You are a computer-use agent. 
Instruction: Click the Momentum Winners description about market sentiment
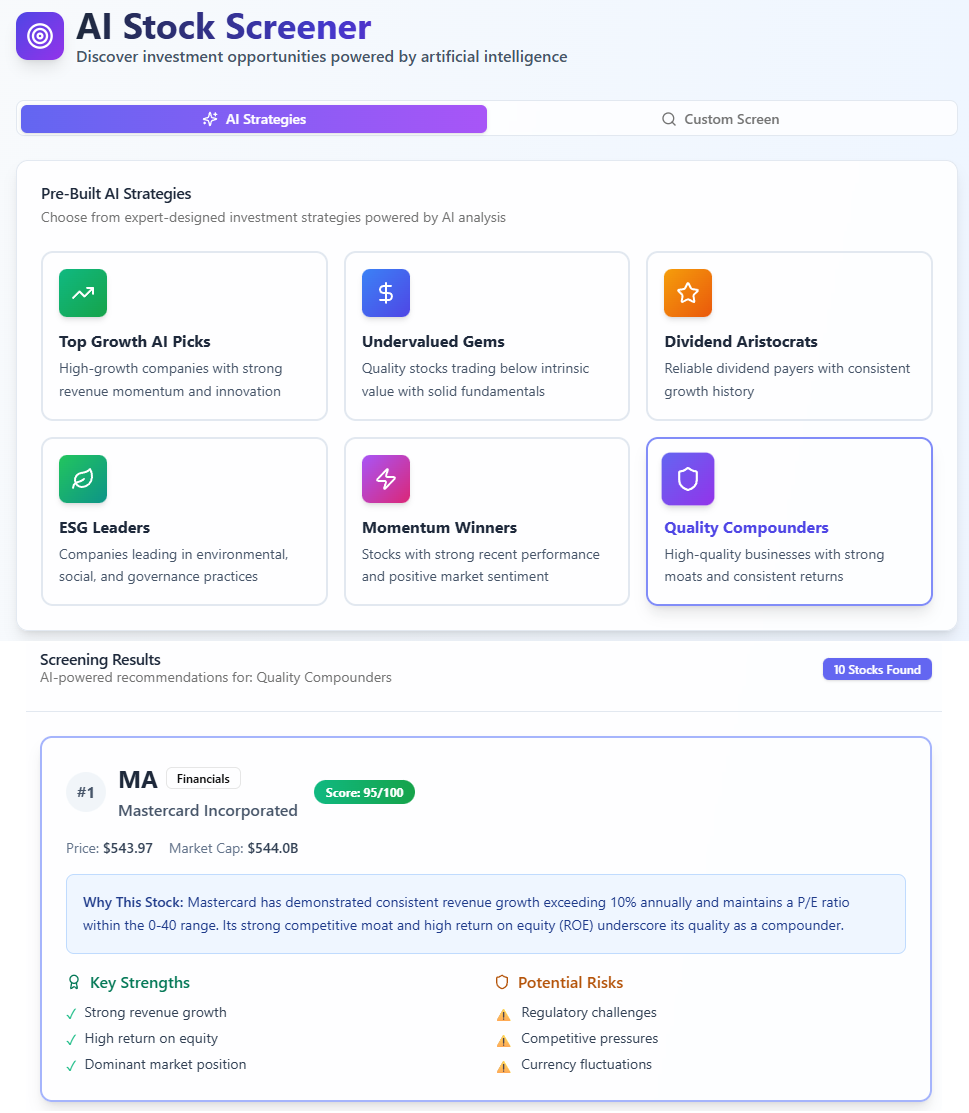481,565
